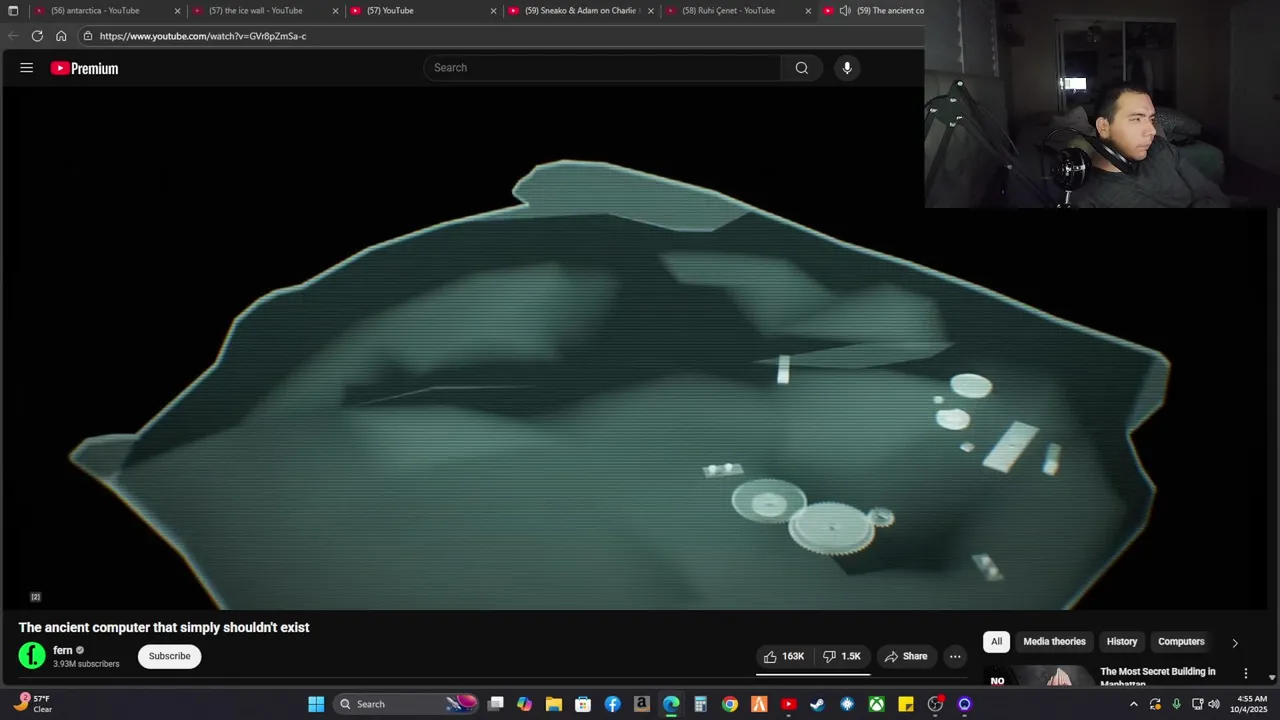Close the Ruhi Çenet tab
1280x720 pixels.
(x=808, y=11)
